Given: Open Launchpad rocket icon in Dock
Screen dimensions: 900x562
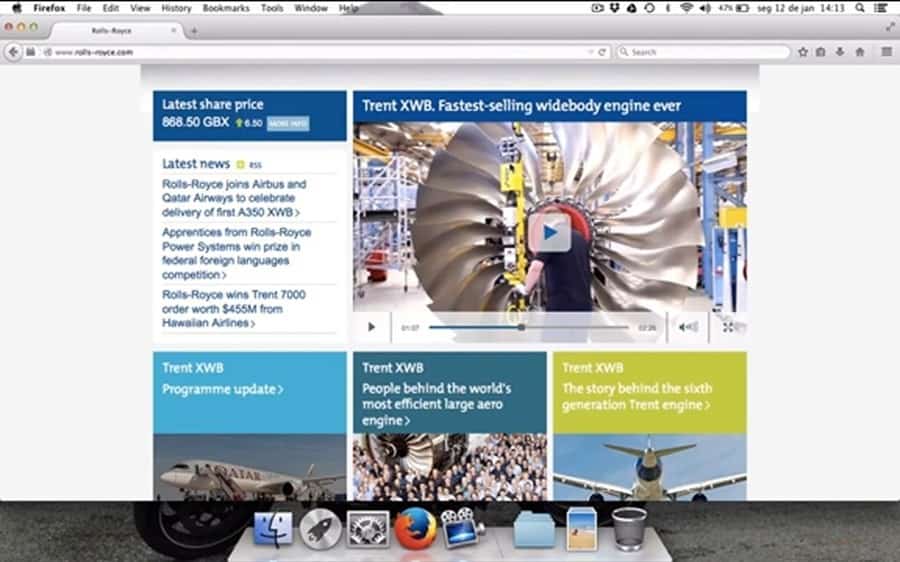Looking at the screenshot, I should 320,529.
